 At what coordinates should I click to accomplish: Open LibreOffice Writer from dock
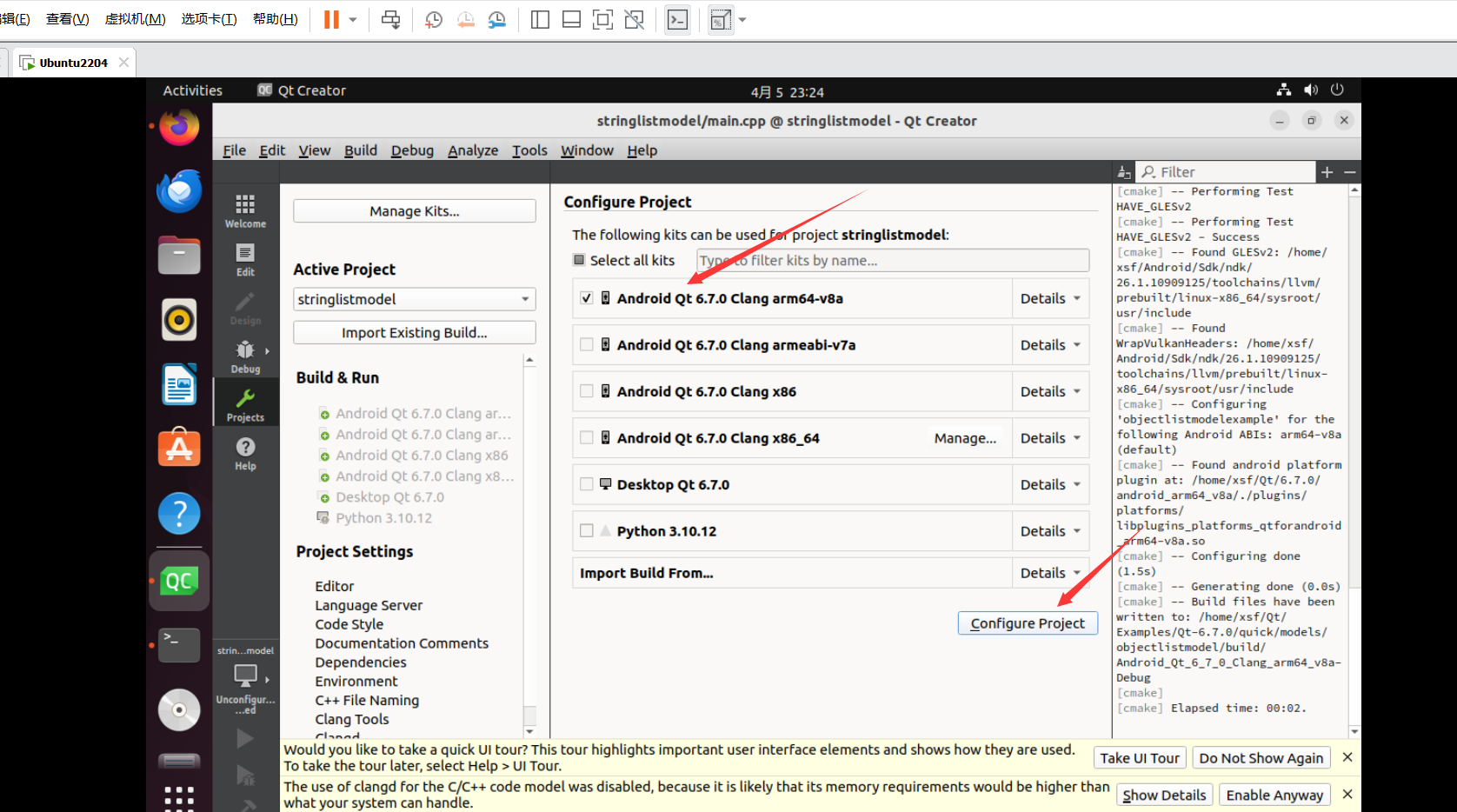click(x=179, y=384)
